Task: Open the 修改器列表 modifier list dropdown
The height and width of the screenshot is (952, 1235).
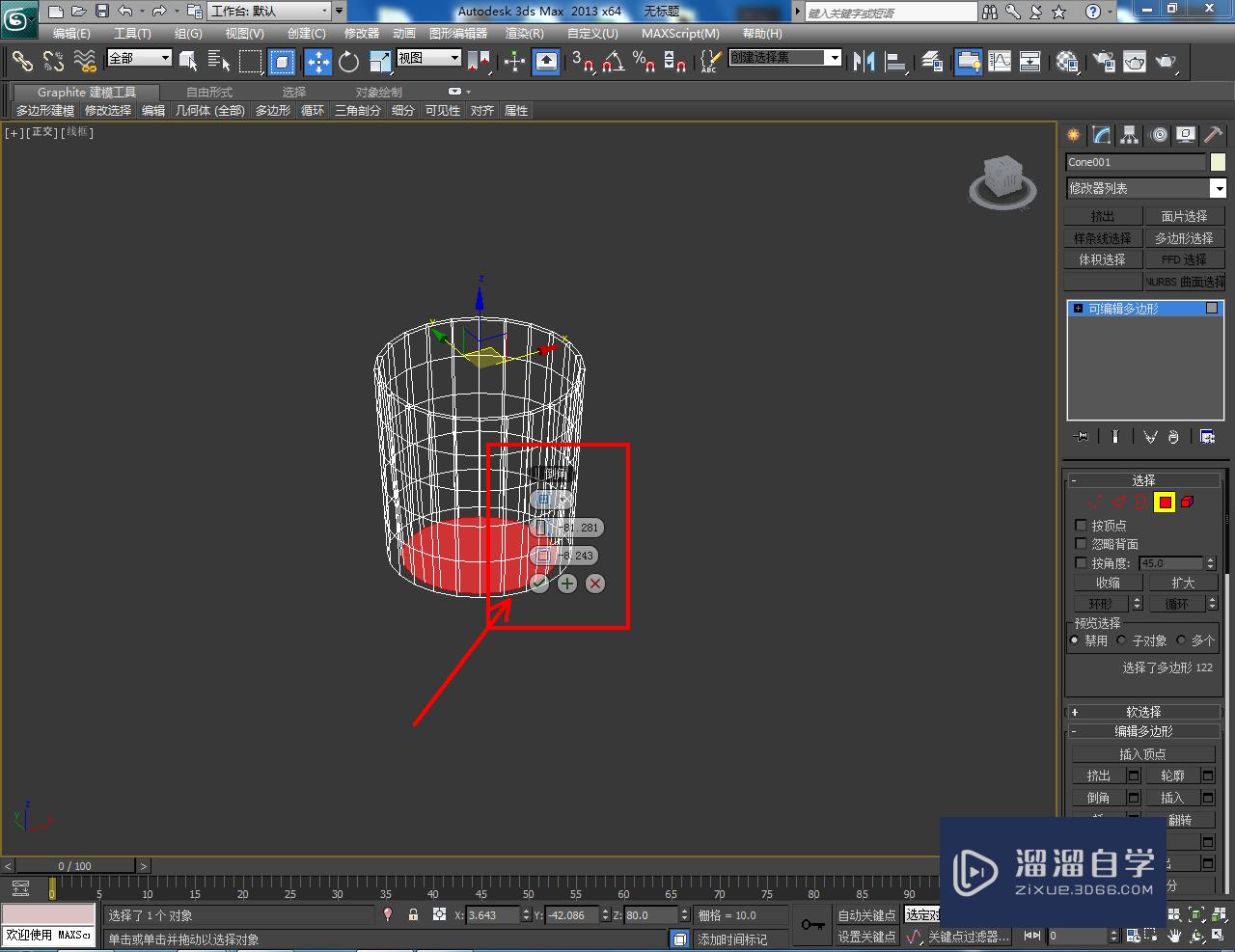Action: coord(1145,188)
